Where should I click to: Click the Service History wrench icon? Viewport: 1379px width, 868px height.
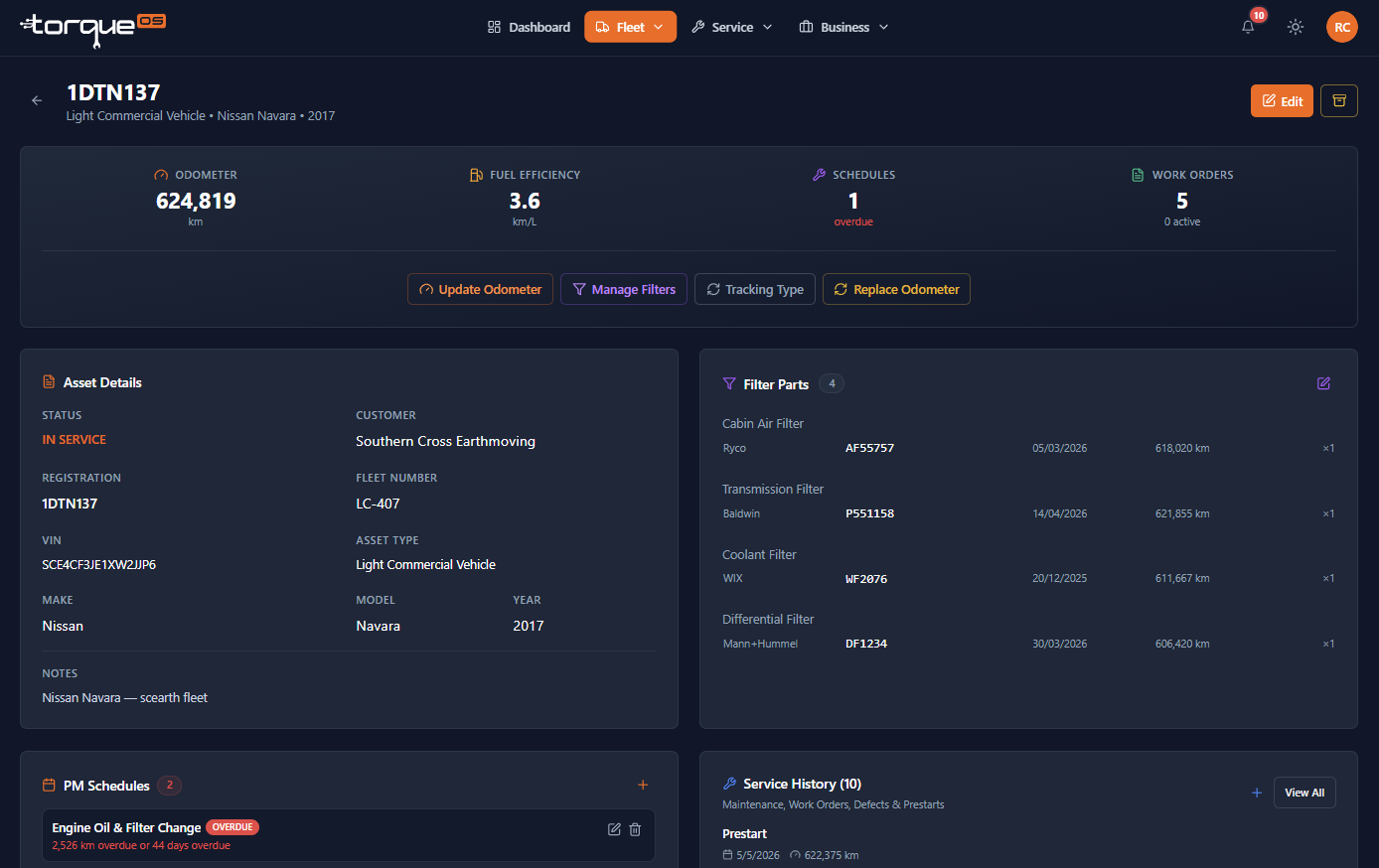point(729,784)
